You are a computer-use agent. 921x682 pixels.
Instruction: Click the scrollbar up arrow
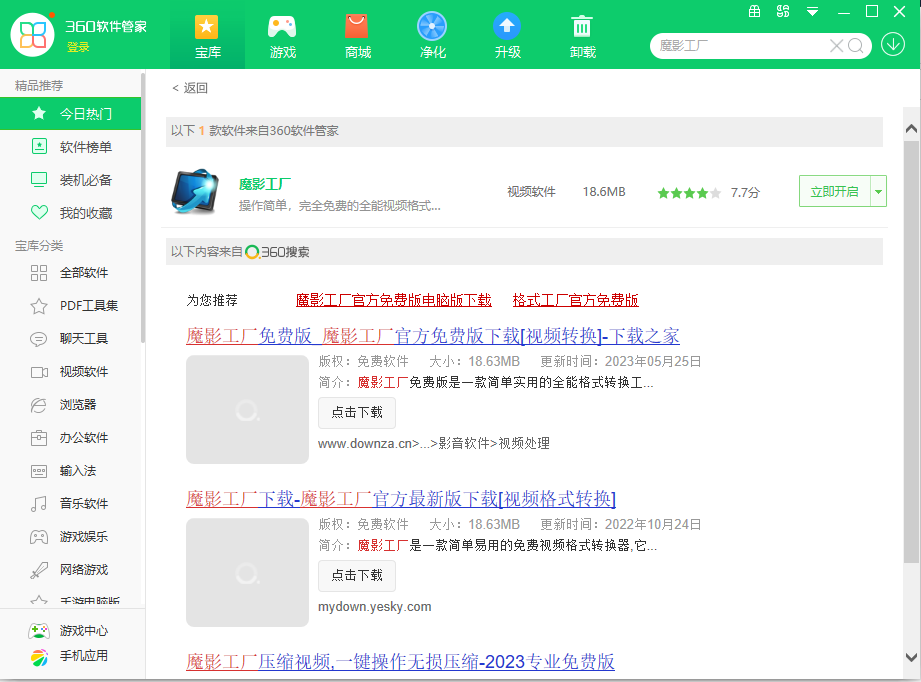point(911,129)
